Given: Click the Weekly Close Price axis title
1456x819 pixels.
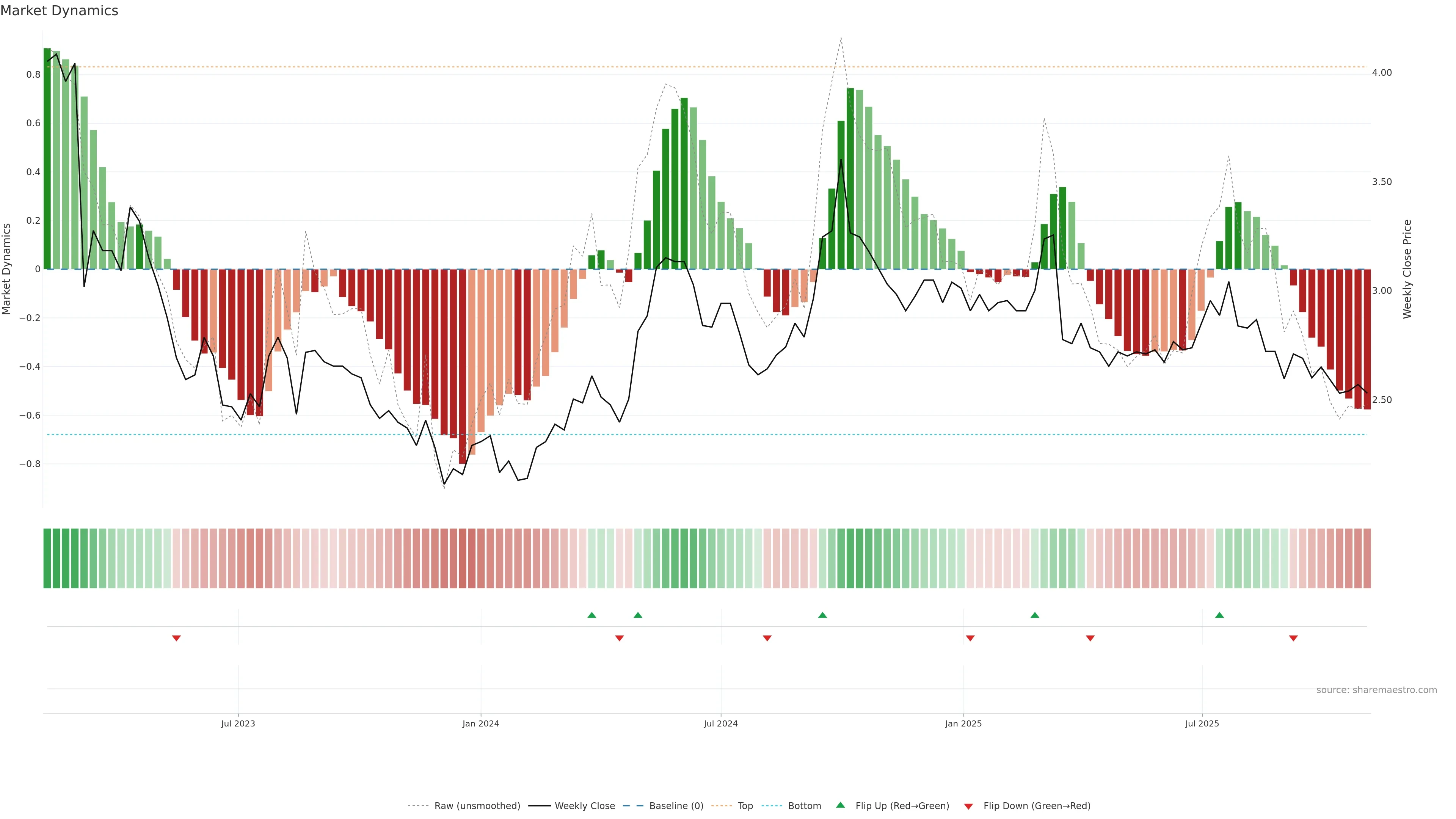Looking at the screenshot, I should click(x=1407, y=269).
